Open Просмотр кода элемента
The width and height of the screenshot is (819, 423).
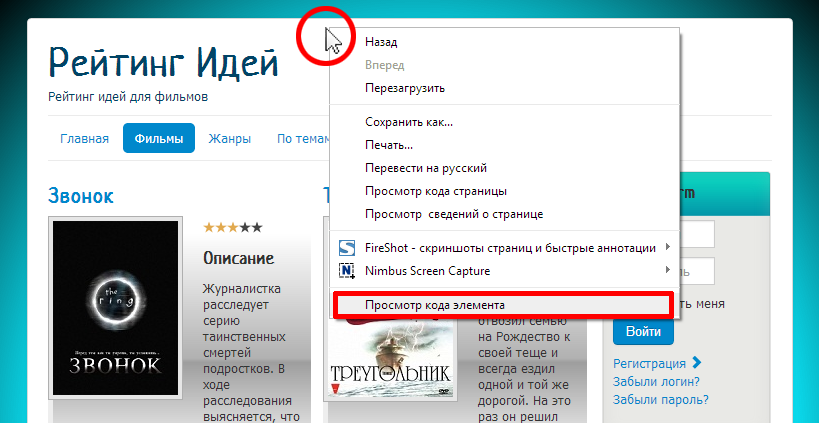click(435, 304)
